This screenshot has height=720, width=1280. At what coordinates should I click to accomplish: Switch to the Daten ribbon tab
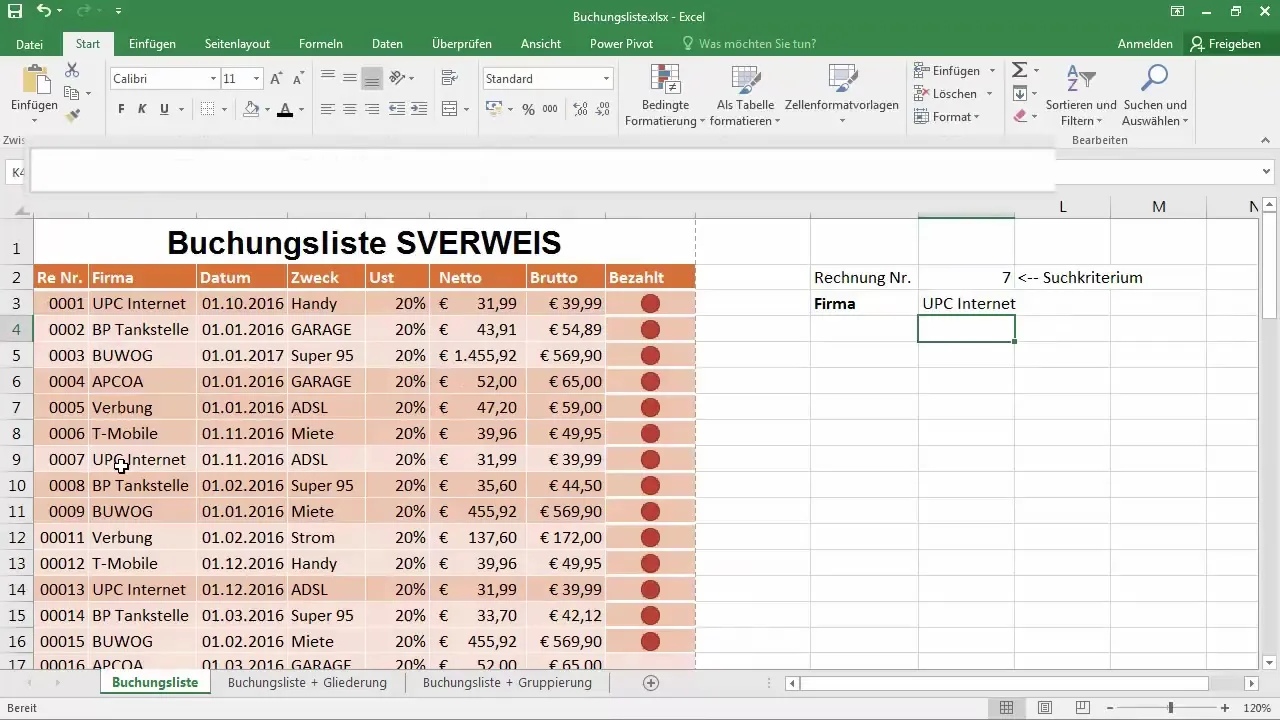pyautogui.click(x=387, y=44)
